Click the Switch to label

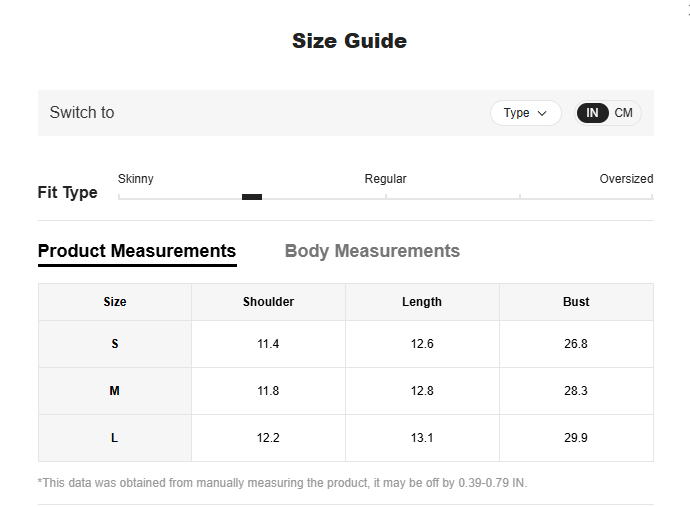[82, 113]
